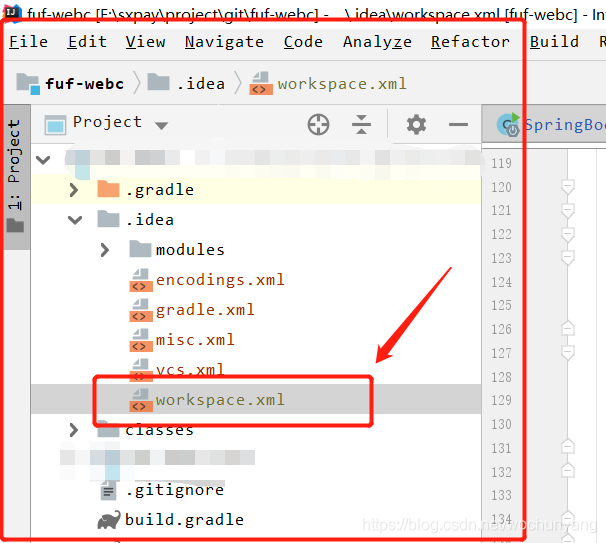
Task: Click the encodings.xml file icon
Action: pos(140,280)
